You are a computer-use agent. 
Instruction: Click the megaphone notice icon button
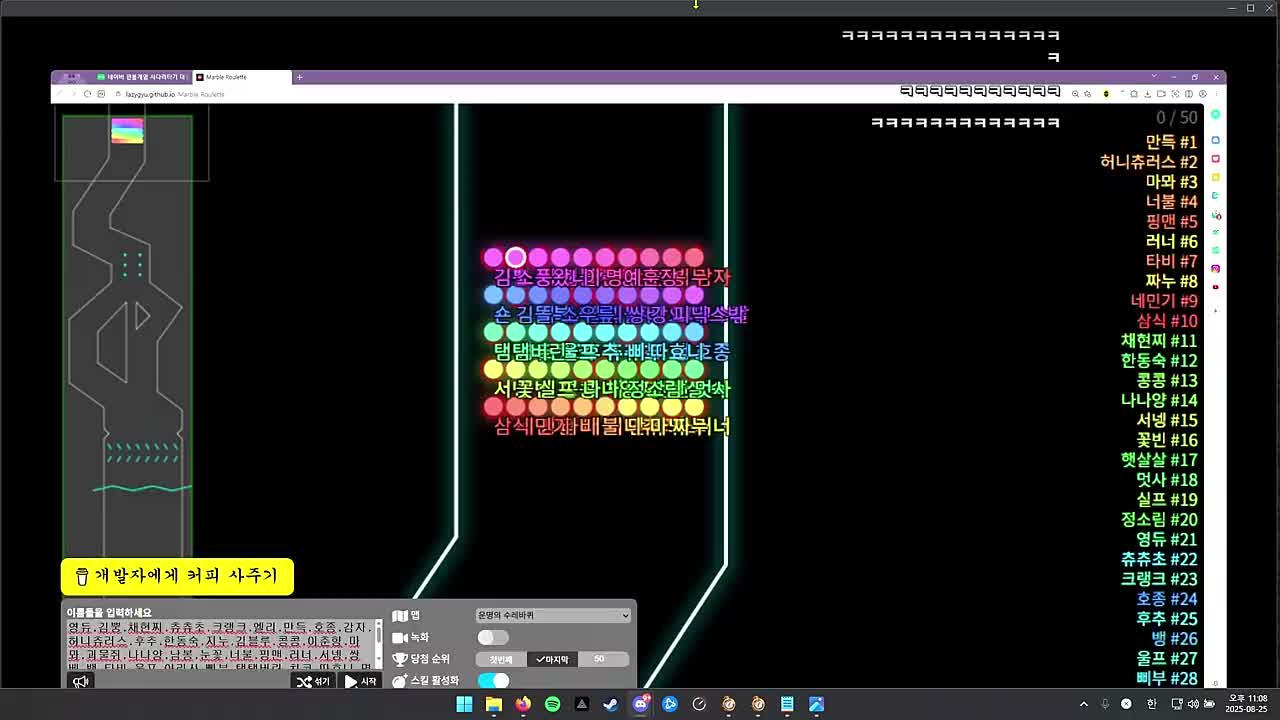click(81, 681)
